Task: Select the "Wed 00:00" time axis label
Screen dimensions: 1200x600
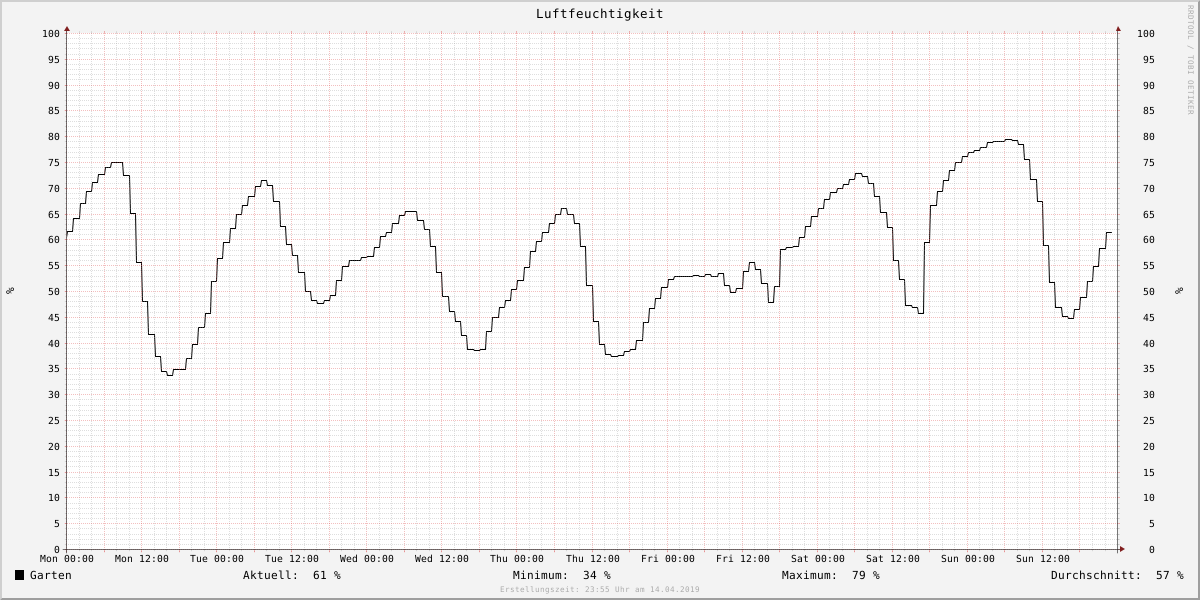Action: tap(367, 559)
